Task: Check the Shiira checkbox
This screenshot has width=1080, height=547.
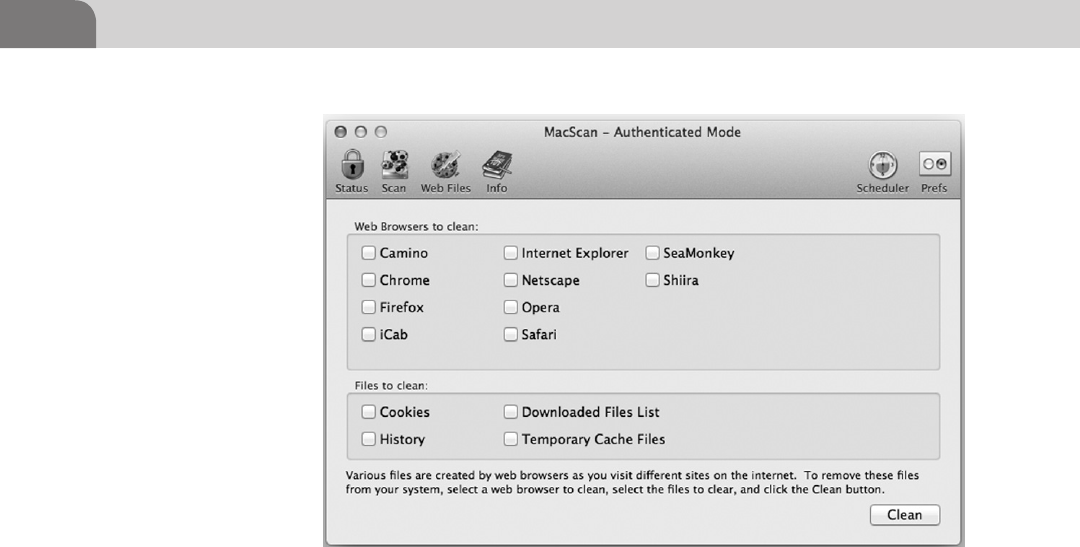Action: click(652, 280)
